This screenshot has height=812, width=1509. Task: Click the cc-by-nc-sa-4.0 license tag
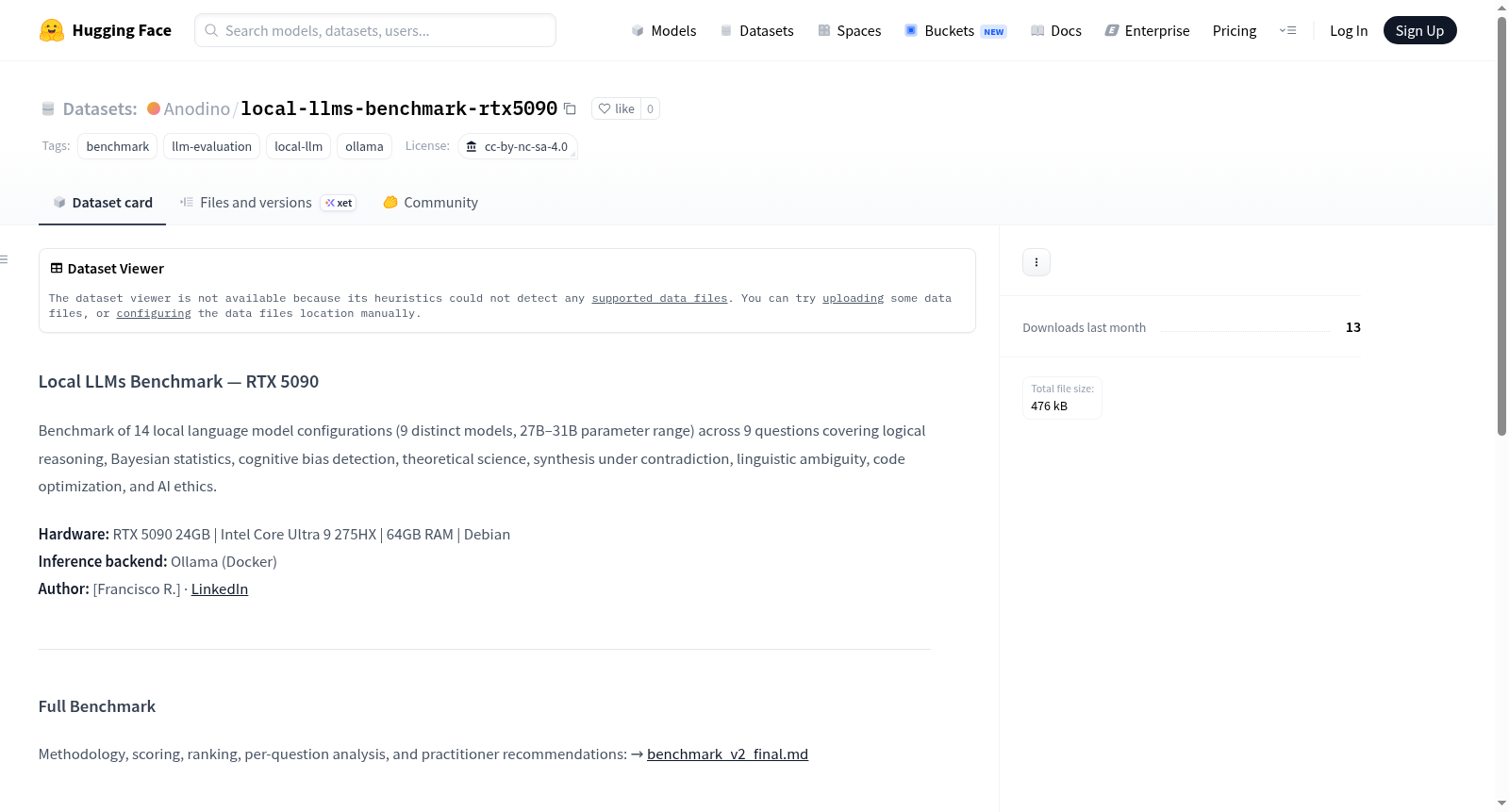(x=518, y=146)
